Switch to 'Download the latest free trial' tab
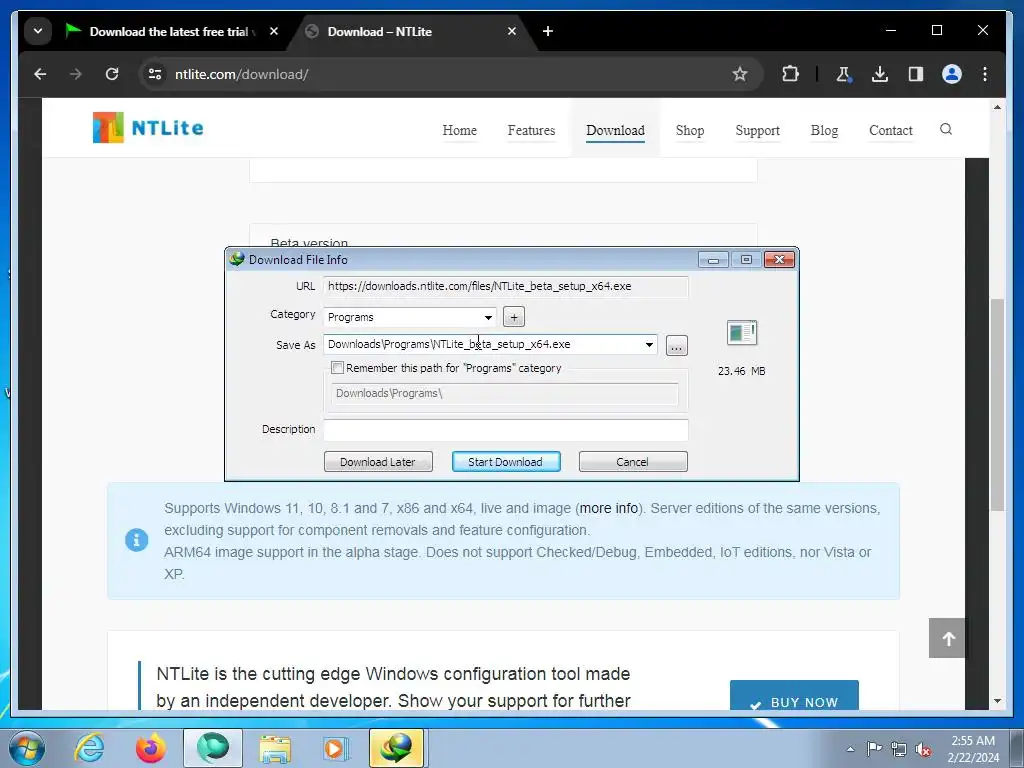Viewport: 1024px width, 768px height. point(168,31)
